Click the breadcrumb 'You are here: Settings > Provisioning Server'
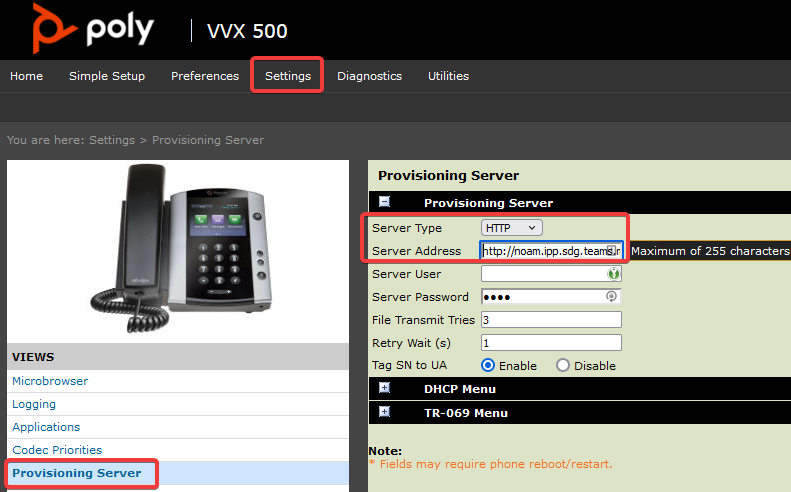 click(x=135, y=140)
